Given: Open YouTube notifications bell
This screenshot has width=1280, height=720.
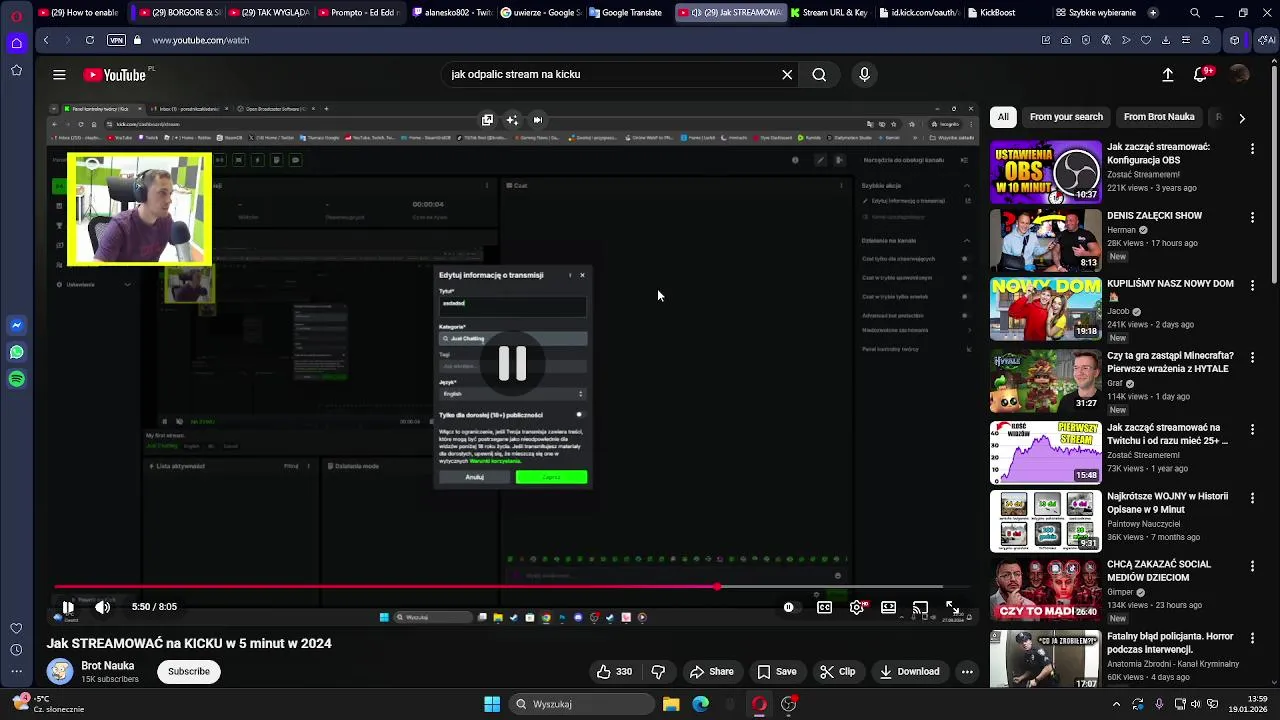Looking at the screenshot, I should 1201,74.
